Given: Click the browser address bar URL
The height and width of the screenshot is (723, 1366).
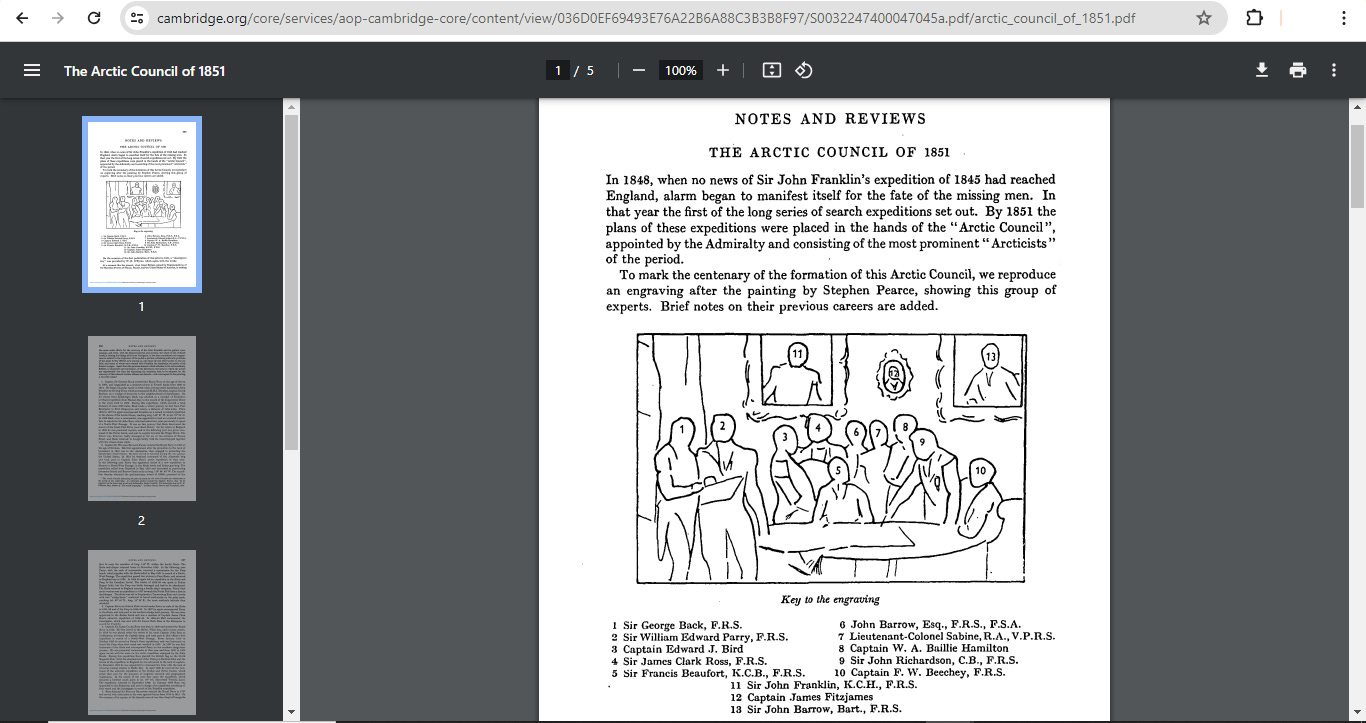Looking at the screenshot, I should pos(645,18).
